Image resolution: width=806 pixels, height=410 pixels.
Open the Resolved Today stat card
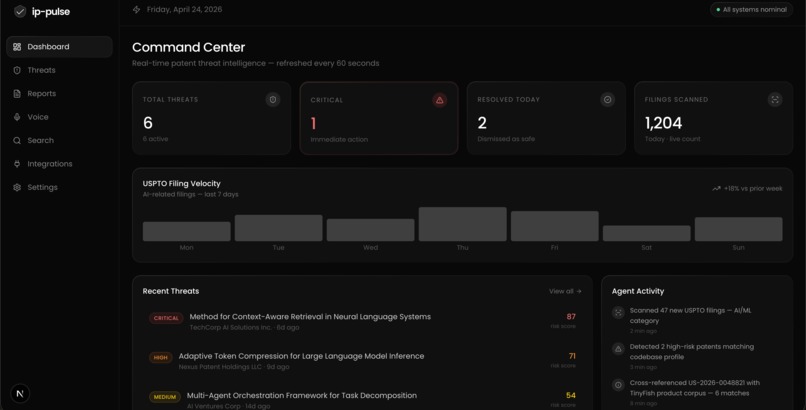click(546, 118)
